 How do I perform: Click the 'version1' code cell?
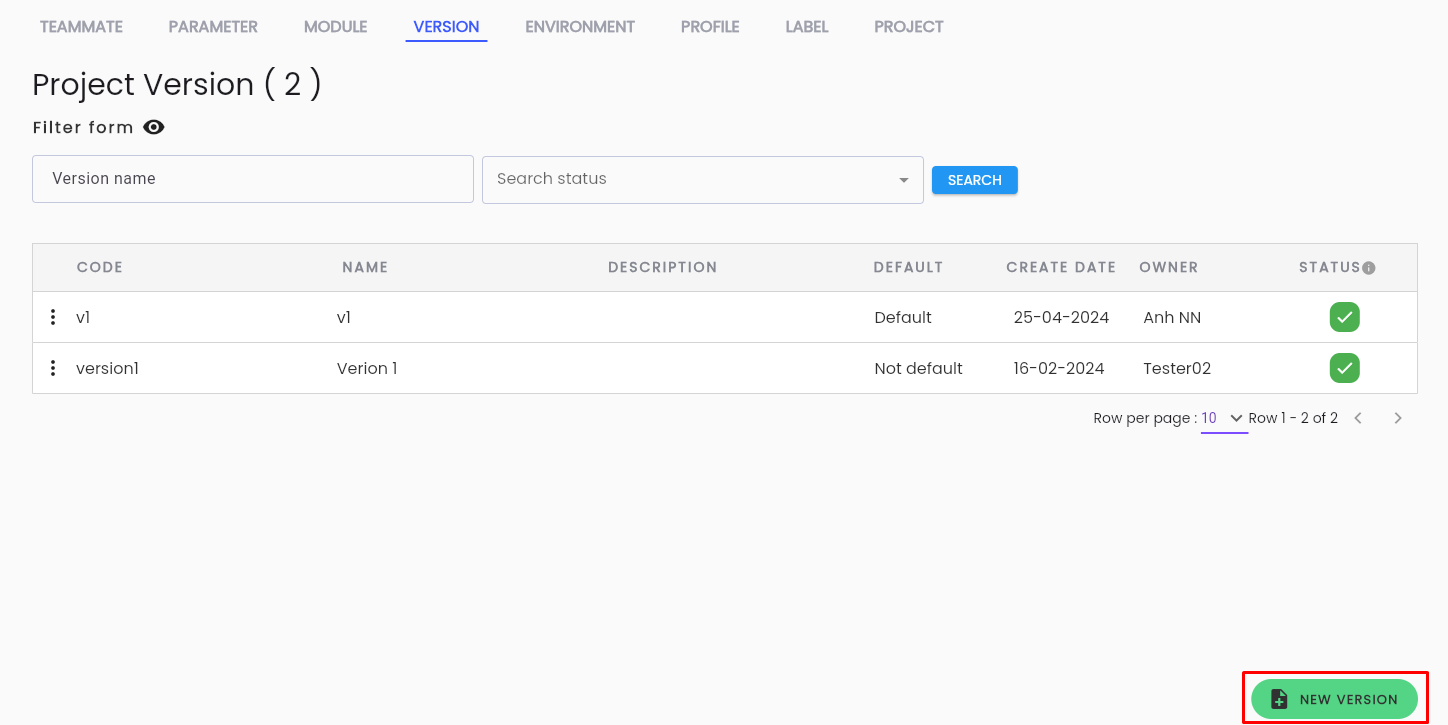107,368
